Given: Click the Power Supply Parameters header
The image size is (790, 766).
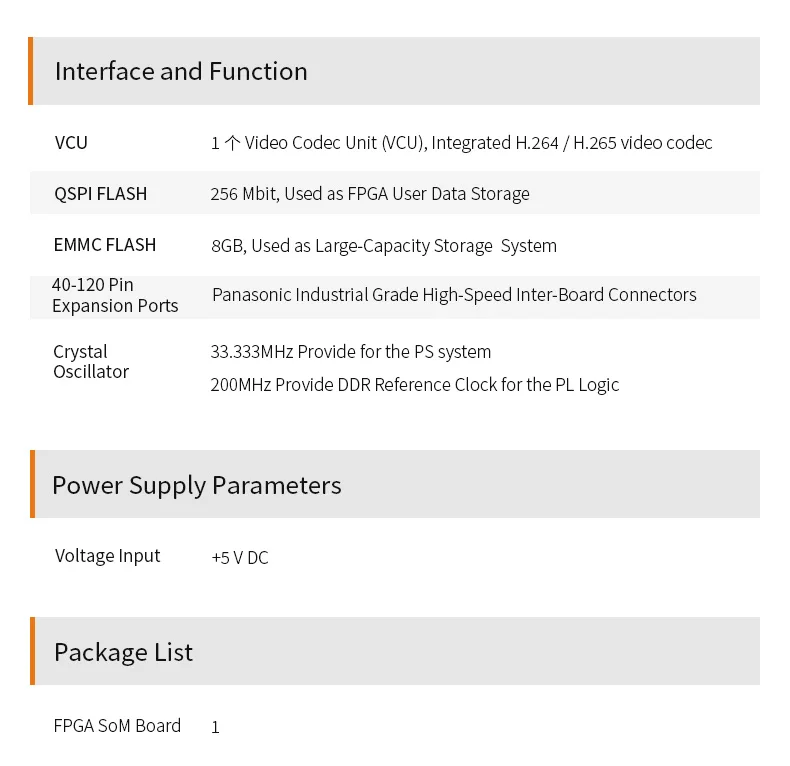Looking at the screenshot, I should (x=197, y=486).
